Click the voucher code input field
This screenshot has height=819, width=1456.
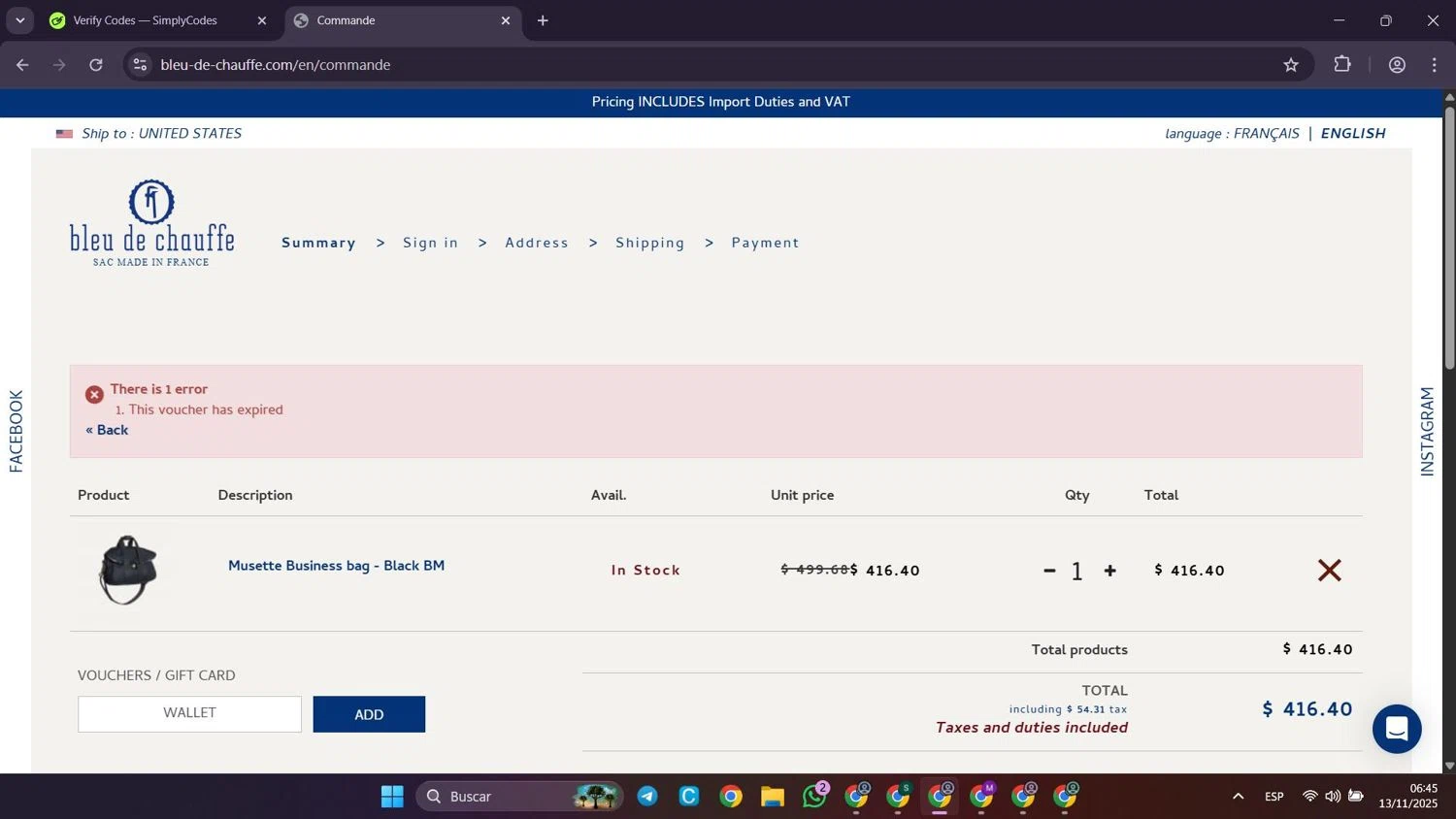click(189, 713)
